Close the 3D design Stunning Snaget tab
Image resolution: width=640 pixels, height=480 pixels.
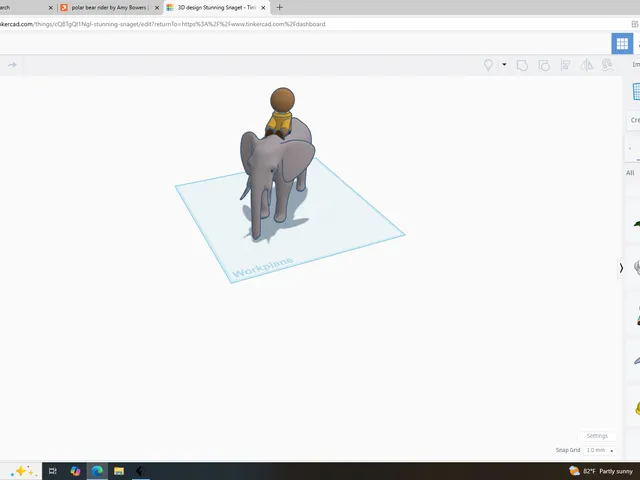tap(263, 8)
